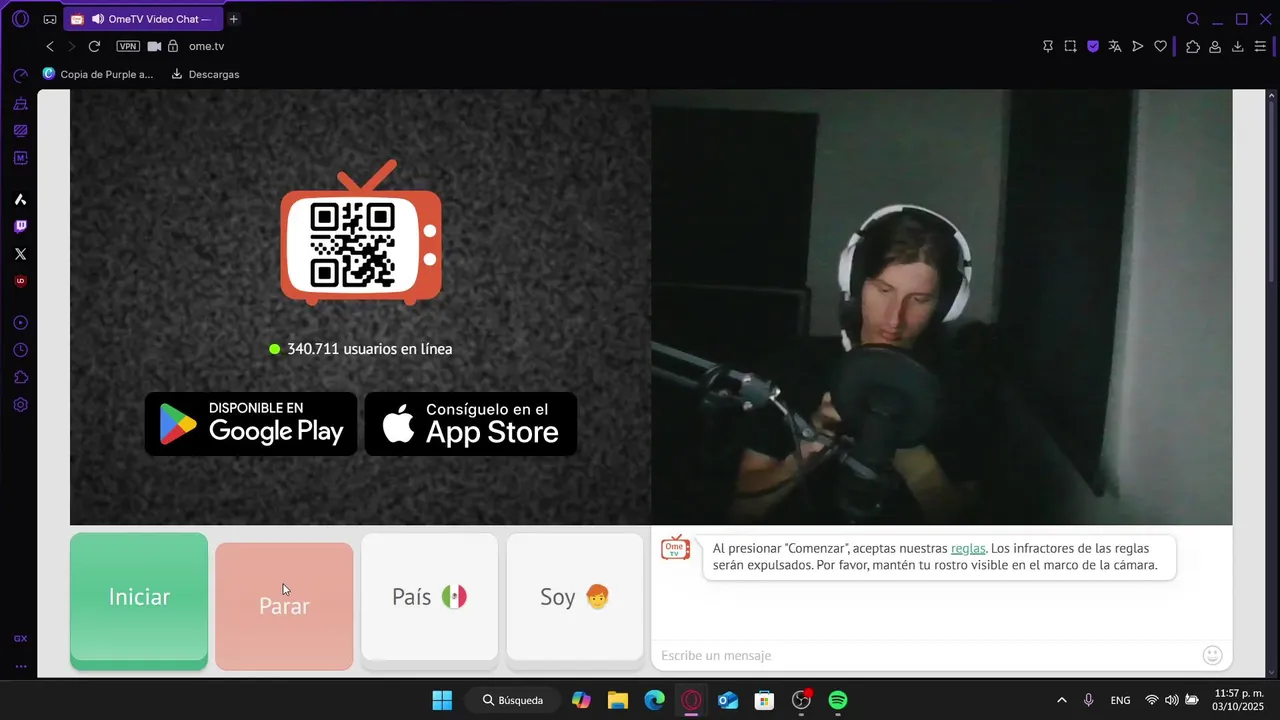Open Twitch in sidebar
The height and width of the screenshot is (720, 1280).
click(x=20, y=227)
